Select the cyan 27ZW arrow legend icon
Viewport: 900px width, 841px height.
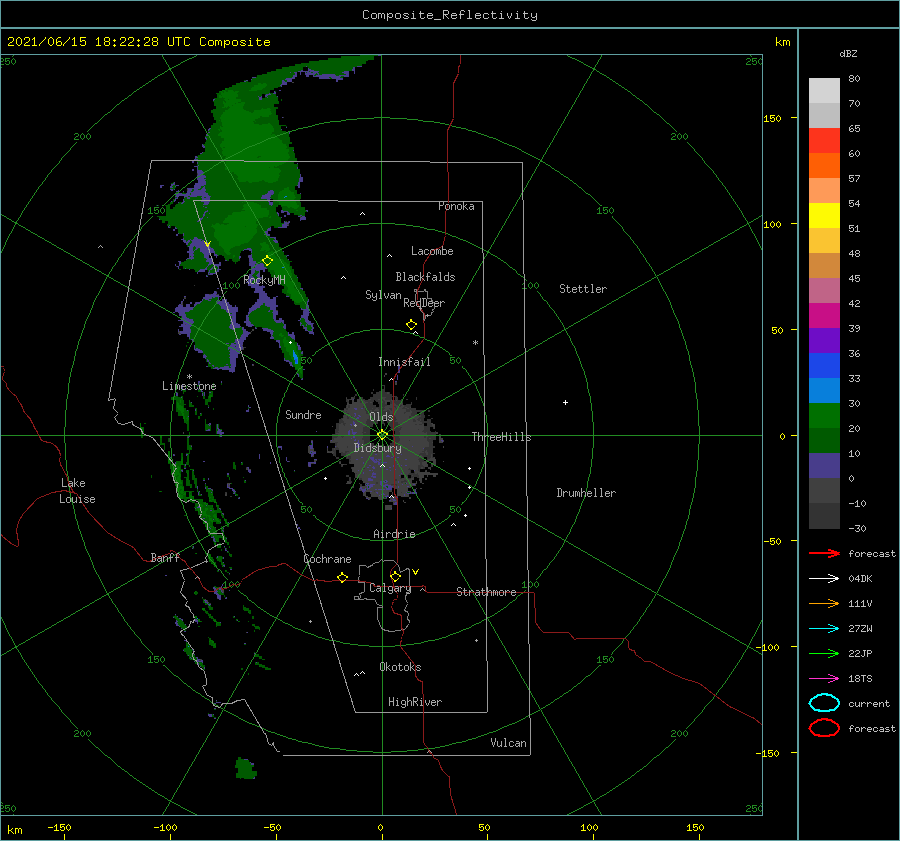(x=824, y=628)
